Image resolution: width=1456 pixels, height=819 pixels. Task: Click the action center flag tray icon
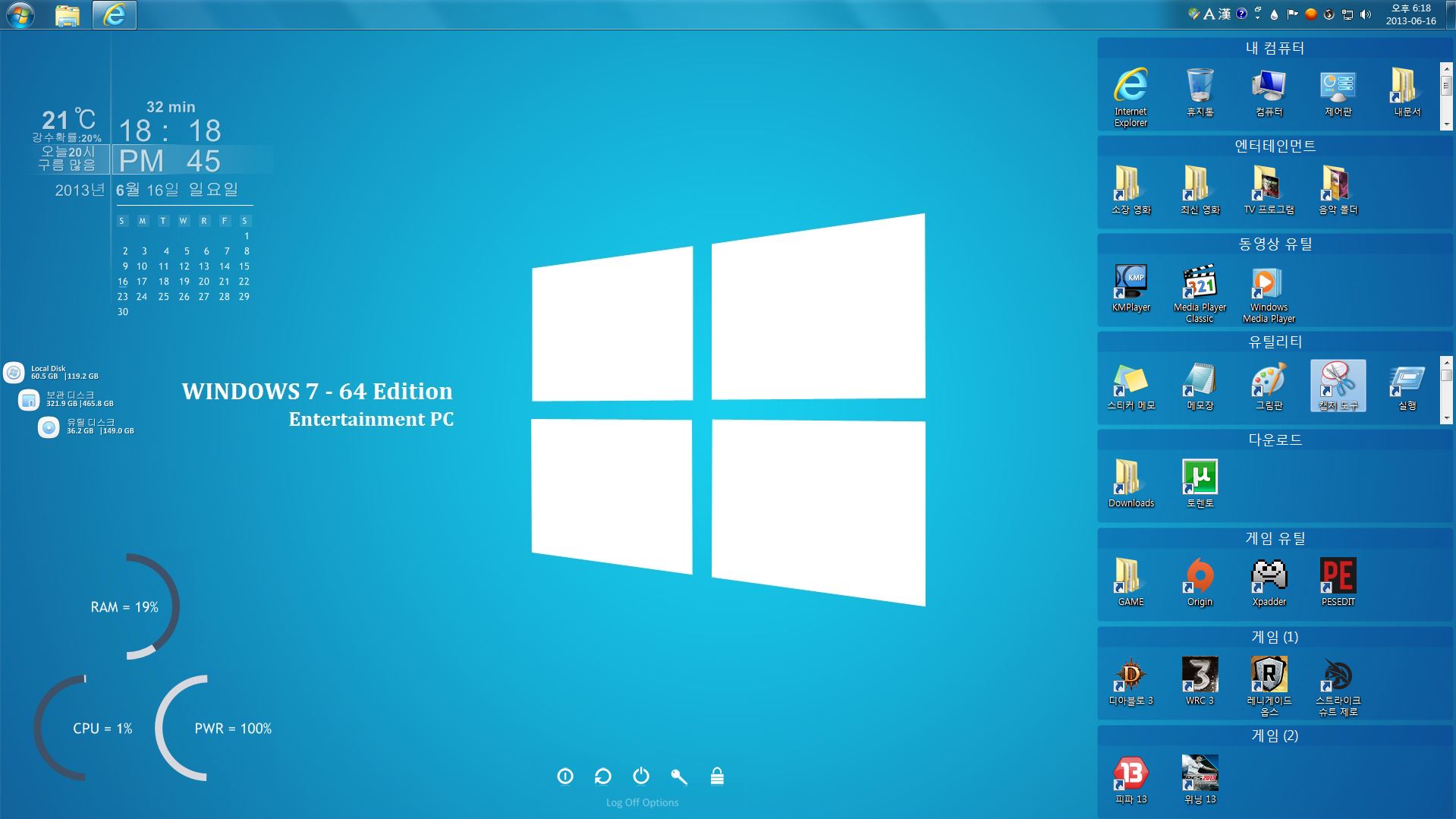(x=1292, y=14)
